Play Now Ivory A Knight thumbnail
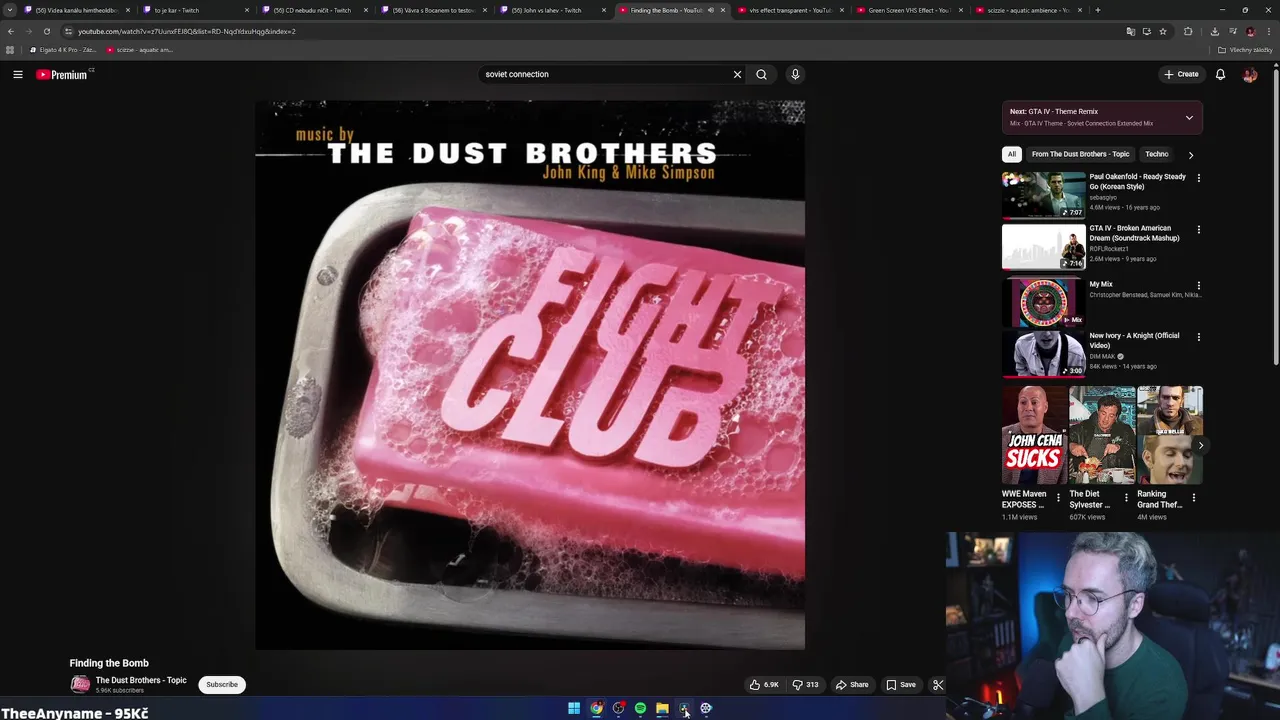The width and height of the screenshot is (1280, 720). pos(1043,353)
